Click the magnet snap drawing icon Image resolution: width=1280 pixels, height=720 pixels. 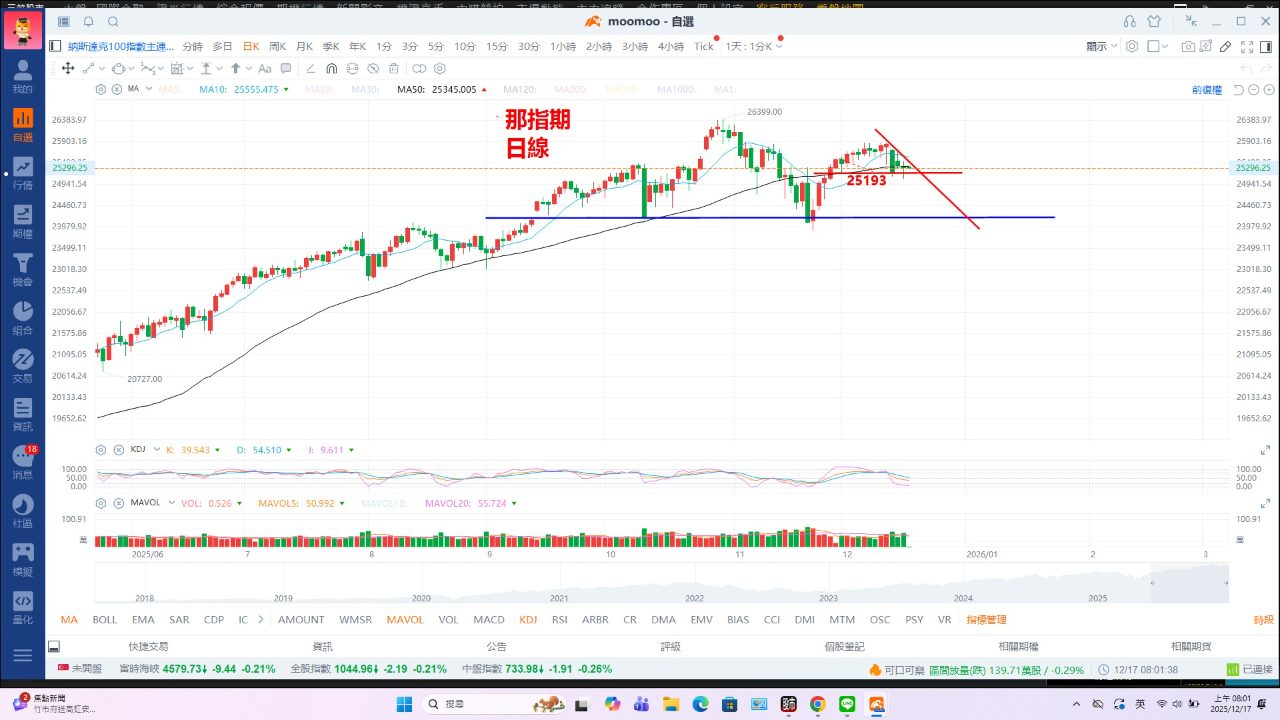point(332,68)
